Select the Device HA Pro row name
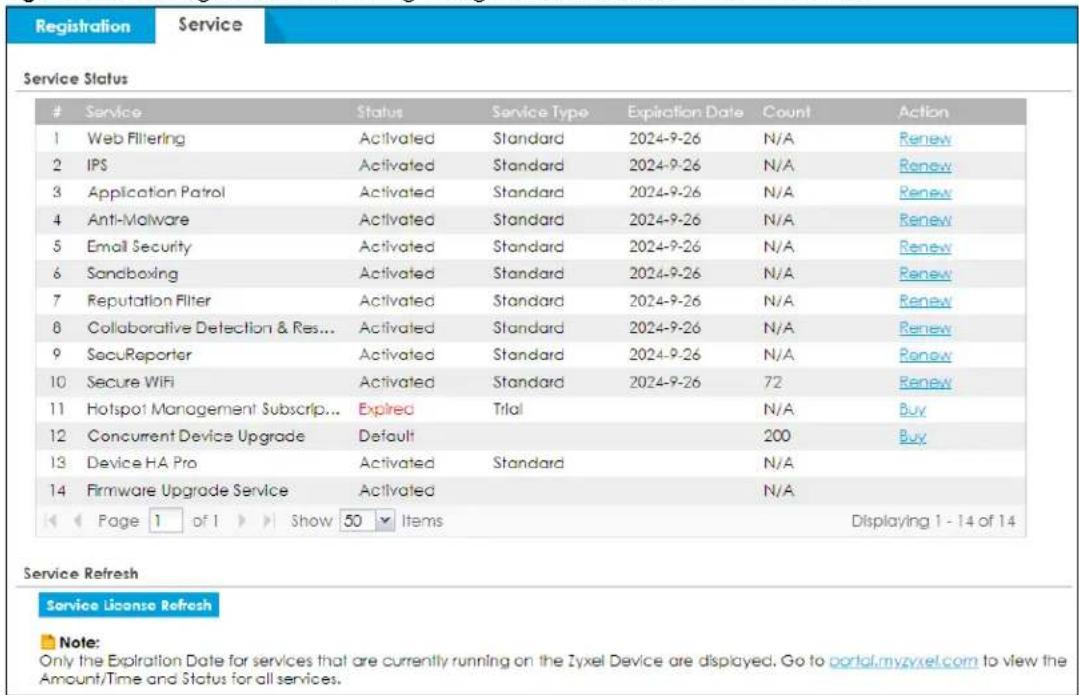Screen dimensions: 1079x695 [142, 463]
